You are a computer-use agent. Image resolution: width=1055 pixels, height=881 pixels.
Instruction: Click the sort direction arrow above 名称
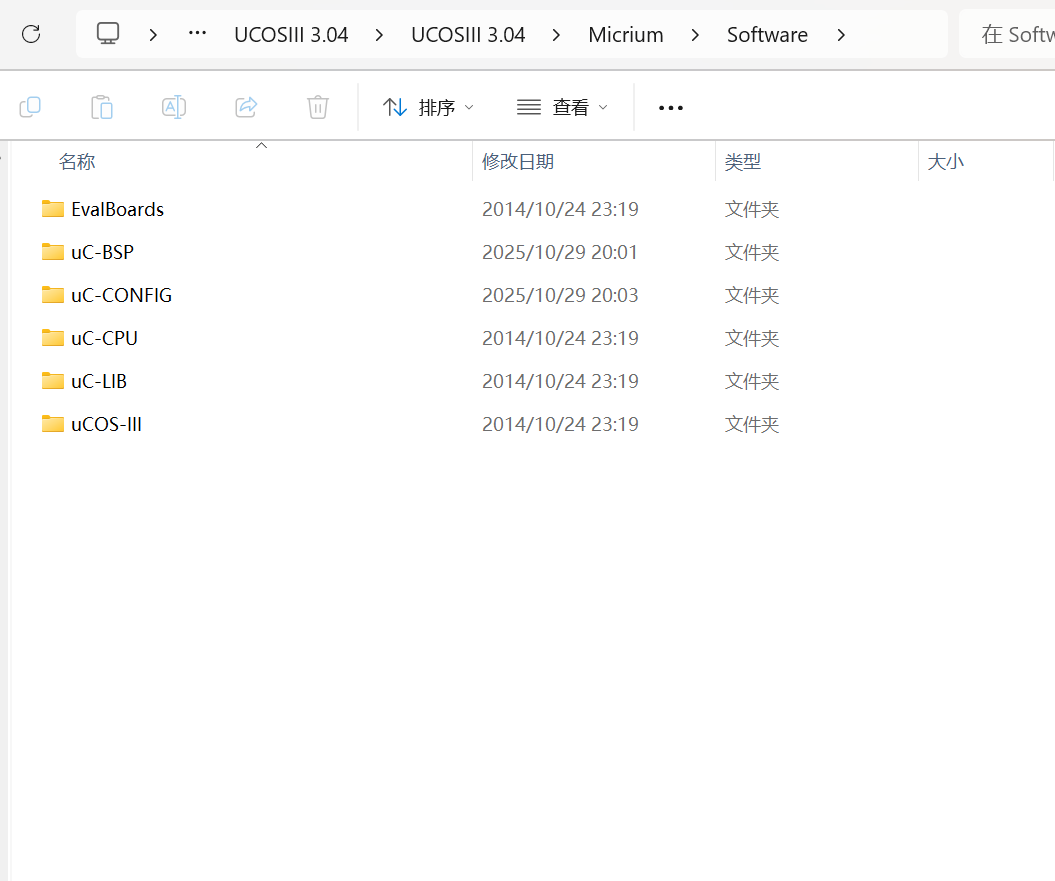[x=262, y=145]
